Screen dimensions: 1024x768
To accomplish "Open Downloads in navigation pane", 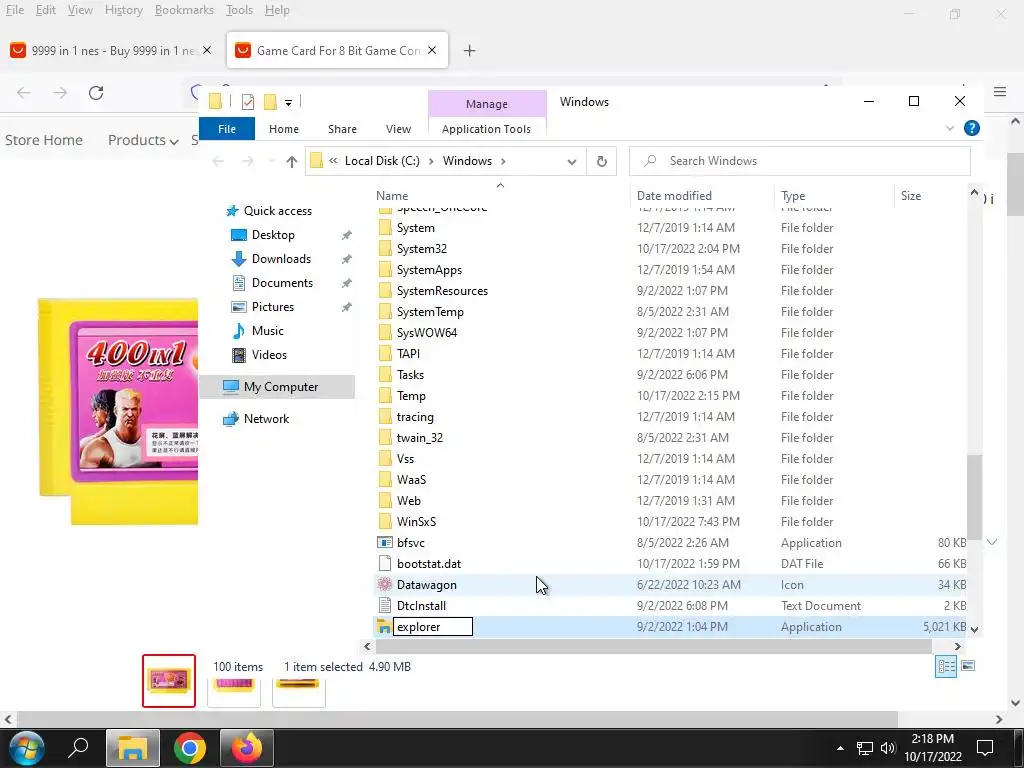I will 281,259.
